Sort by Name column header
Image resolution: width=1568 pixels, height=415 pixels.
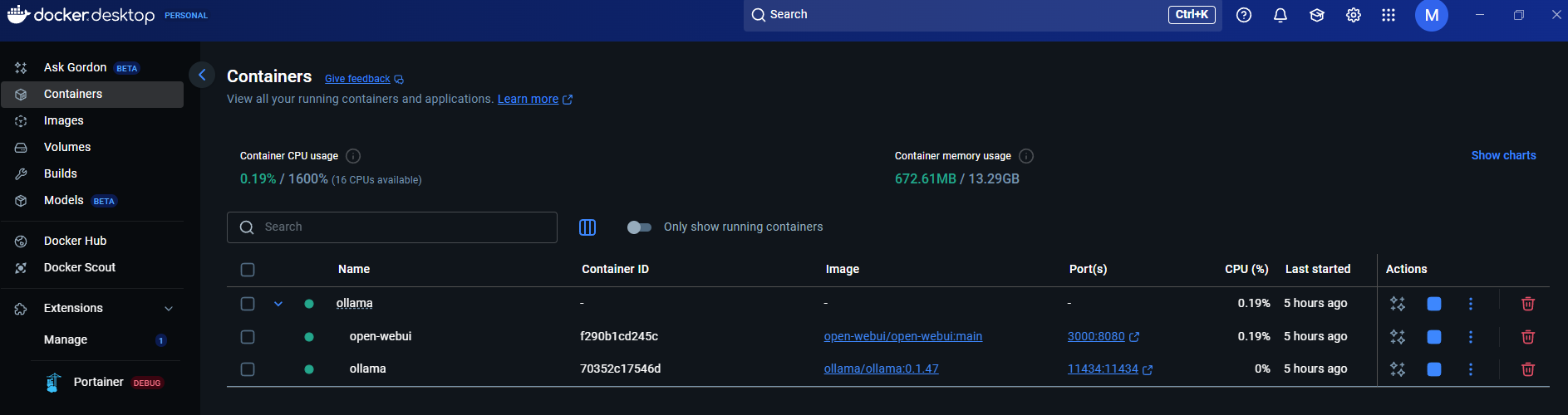pyautogui.click(x=354, y=269)
